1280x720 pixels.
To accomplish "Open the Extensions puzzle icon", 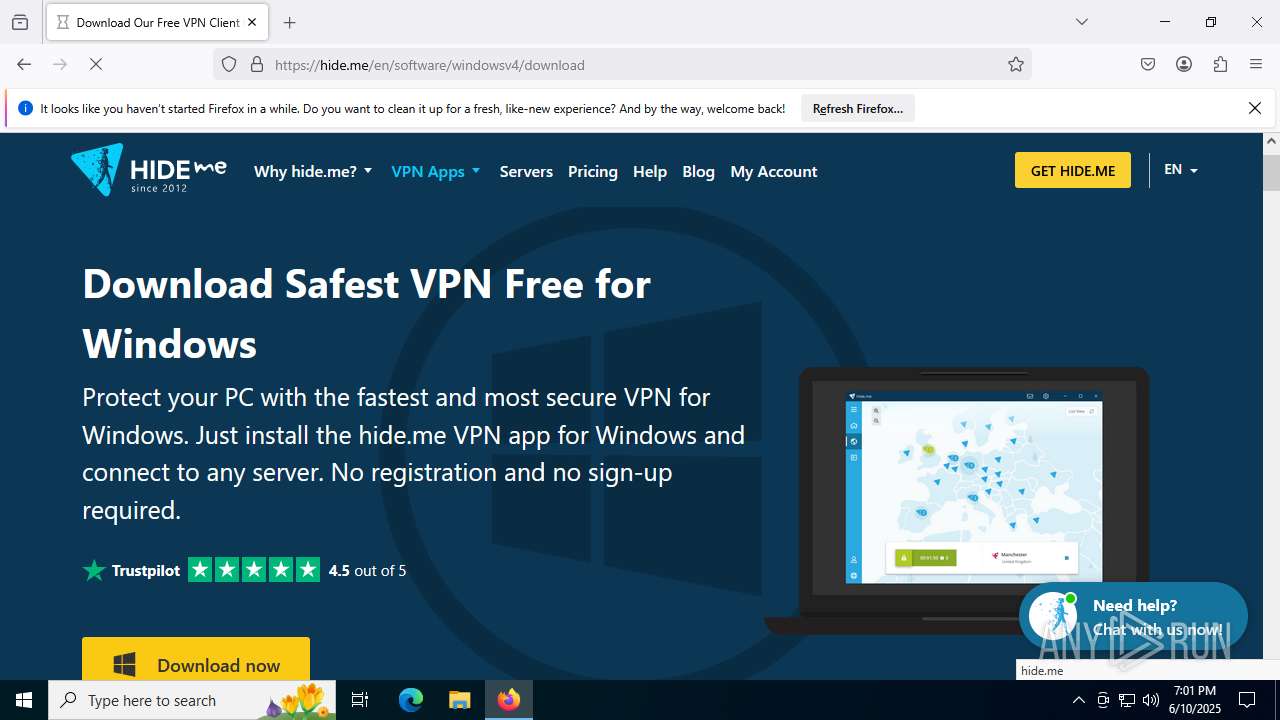I will 1220,64.
